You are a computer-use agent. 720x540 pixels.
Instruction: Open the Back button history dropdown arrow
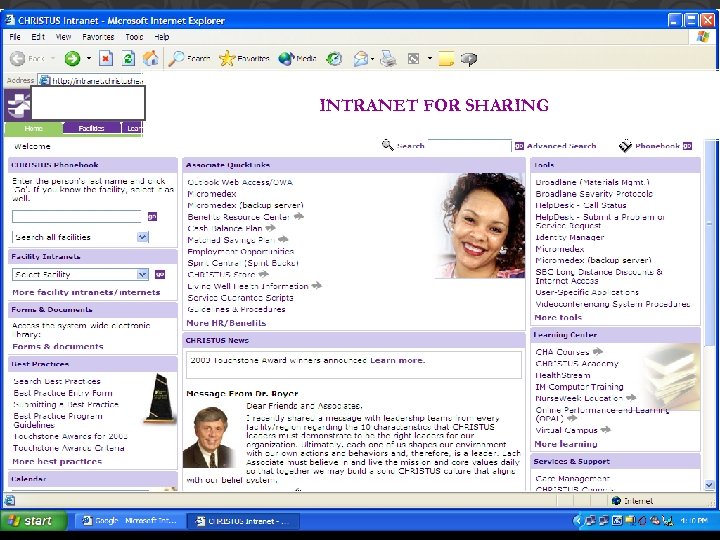pyautogui.click(x=53, y=58)
